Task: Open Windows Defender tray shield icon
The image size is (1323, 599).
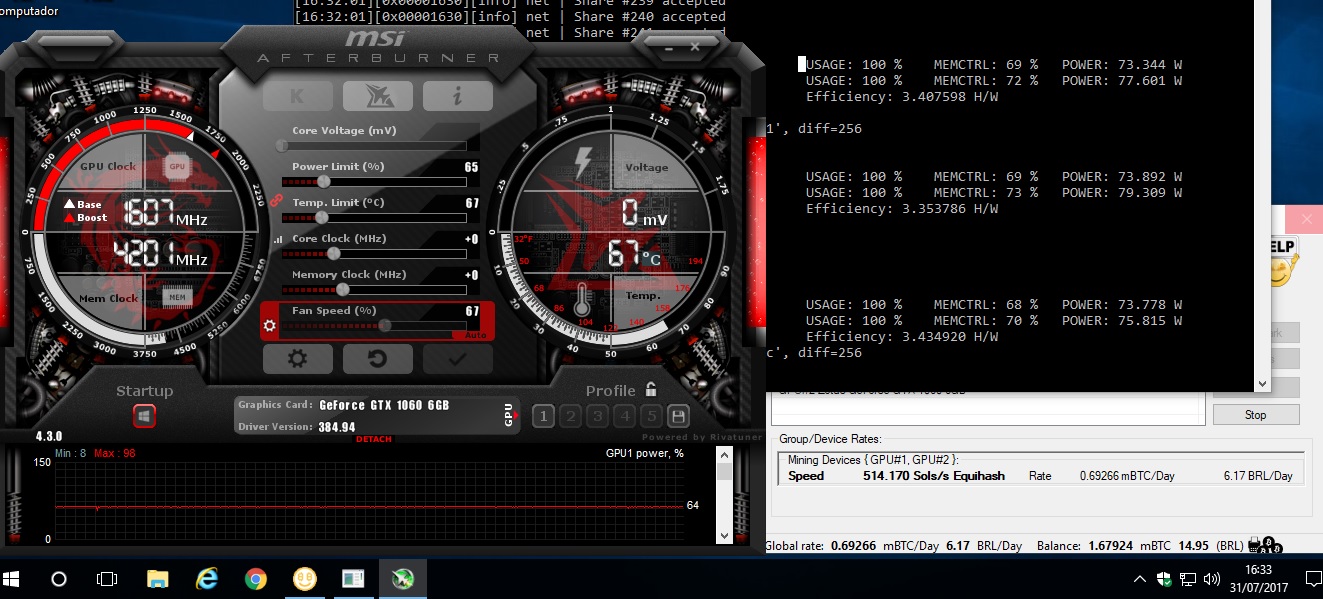Action: pos(1165,579)
